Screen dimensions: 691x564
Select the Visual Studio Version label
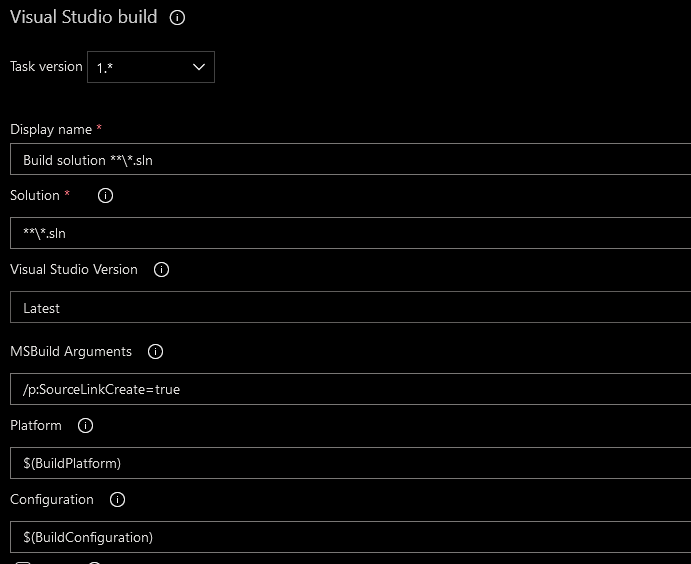(74, 270)
